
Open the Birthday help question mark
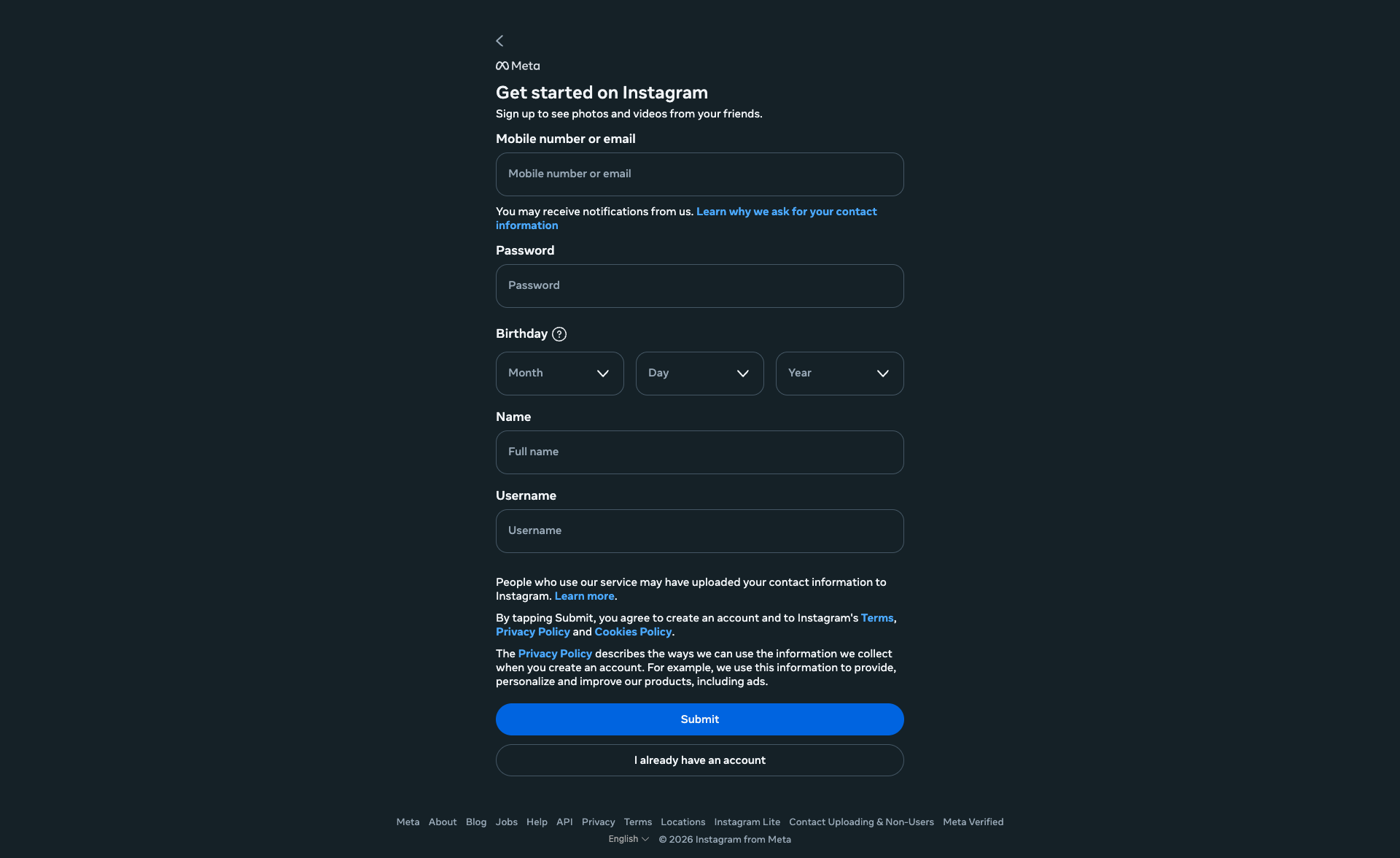coord(560,333)
